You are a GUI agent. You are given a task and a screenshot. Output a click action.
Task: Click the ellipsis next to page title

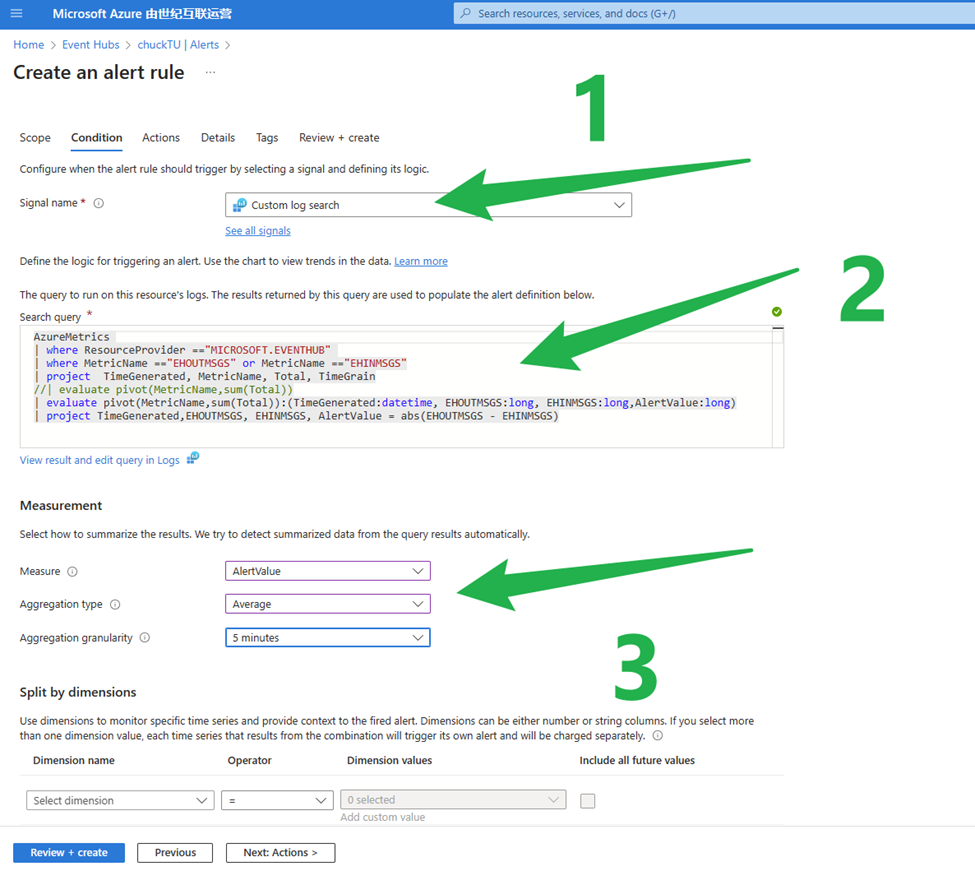click(x=210, y=73)
